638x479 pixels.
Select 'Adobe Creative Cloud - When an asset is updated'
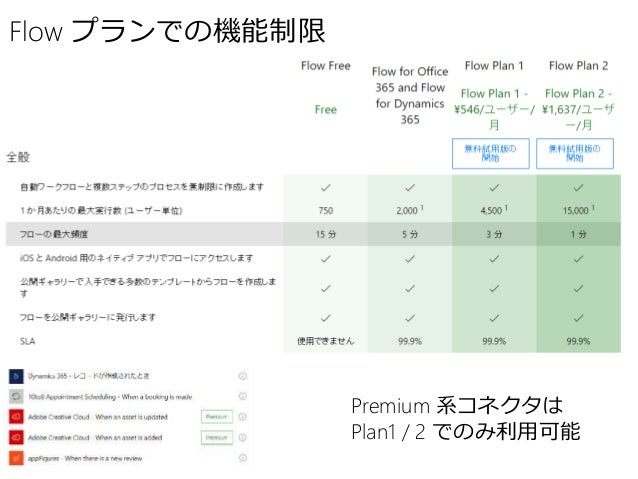pyautogui.click(x=98, y=417)
